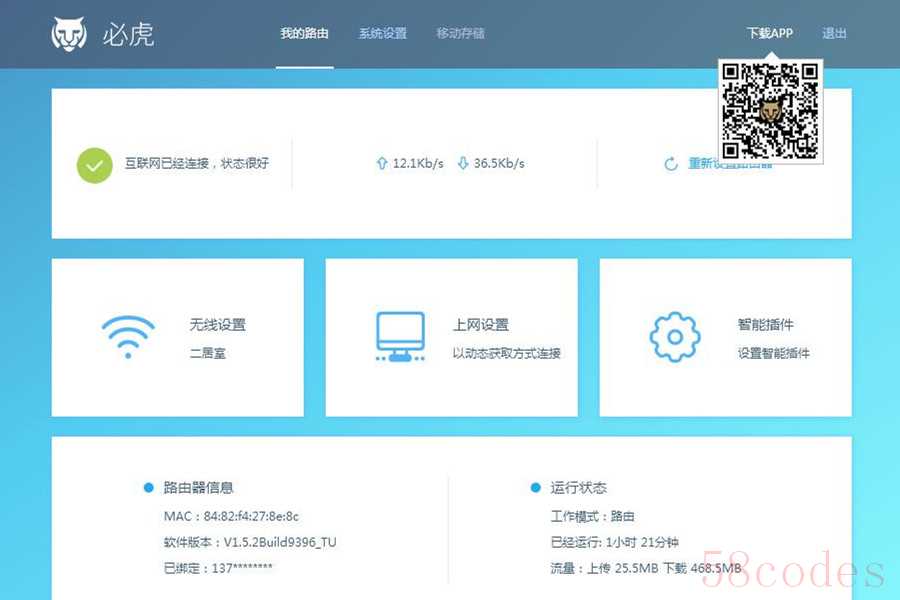This screenshot has height=600, width=900.
Task: Click the download speed arrow icon
Action: pos(462,163)
